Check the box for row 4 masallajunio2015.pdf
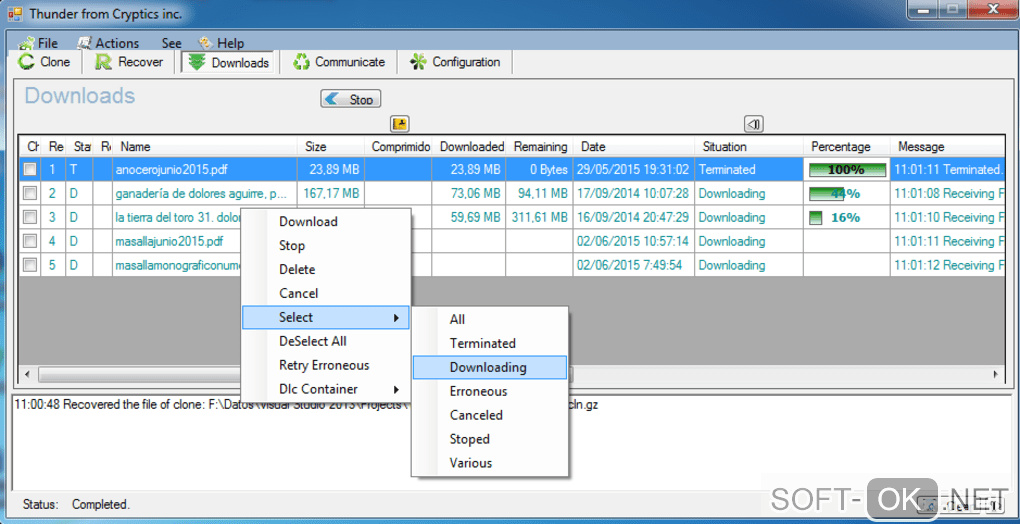Screen dimensions: 1020x524 coord(30,242)
